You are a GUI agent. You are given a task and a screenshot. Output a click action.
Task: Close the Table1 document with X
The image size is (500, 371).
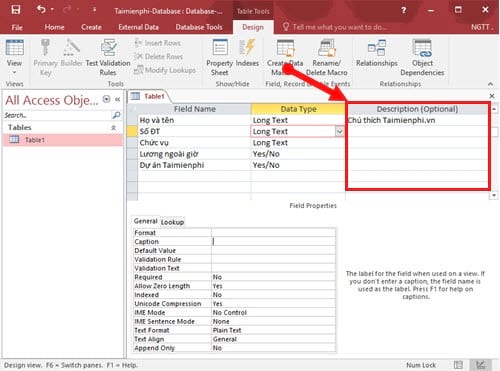(x=492, y=96)
